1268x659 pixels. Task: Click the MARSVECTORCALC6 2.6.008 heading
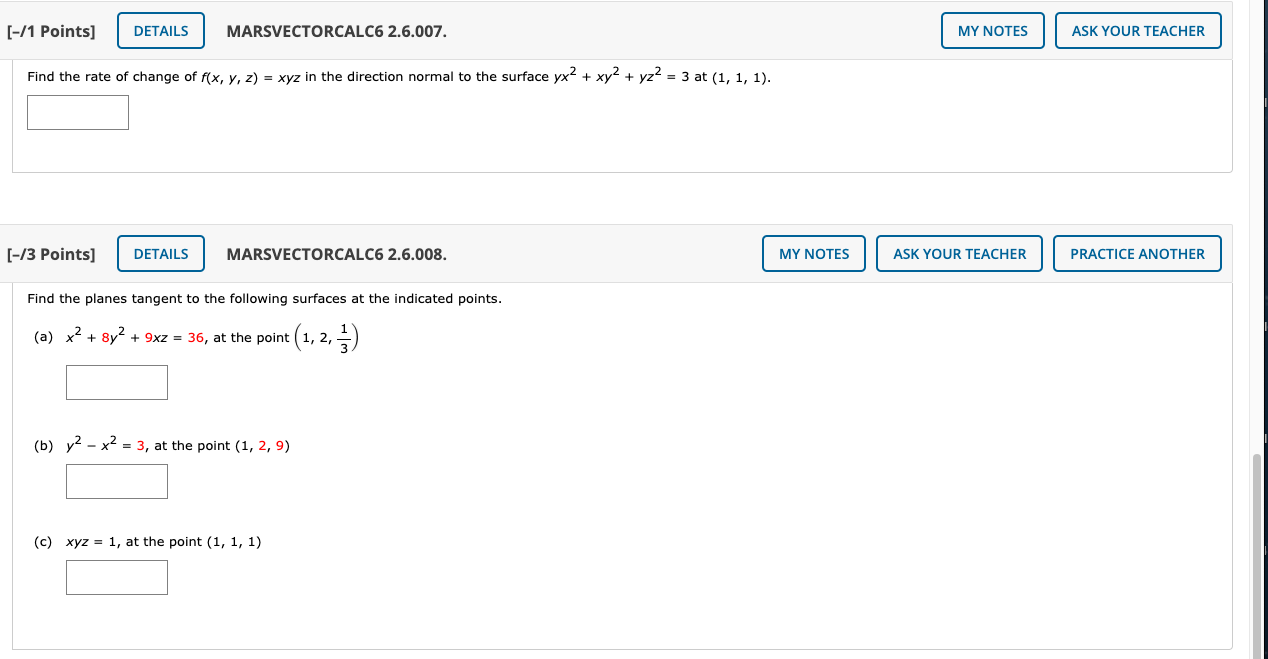[x=337, y=254]
